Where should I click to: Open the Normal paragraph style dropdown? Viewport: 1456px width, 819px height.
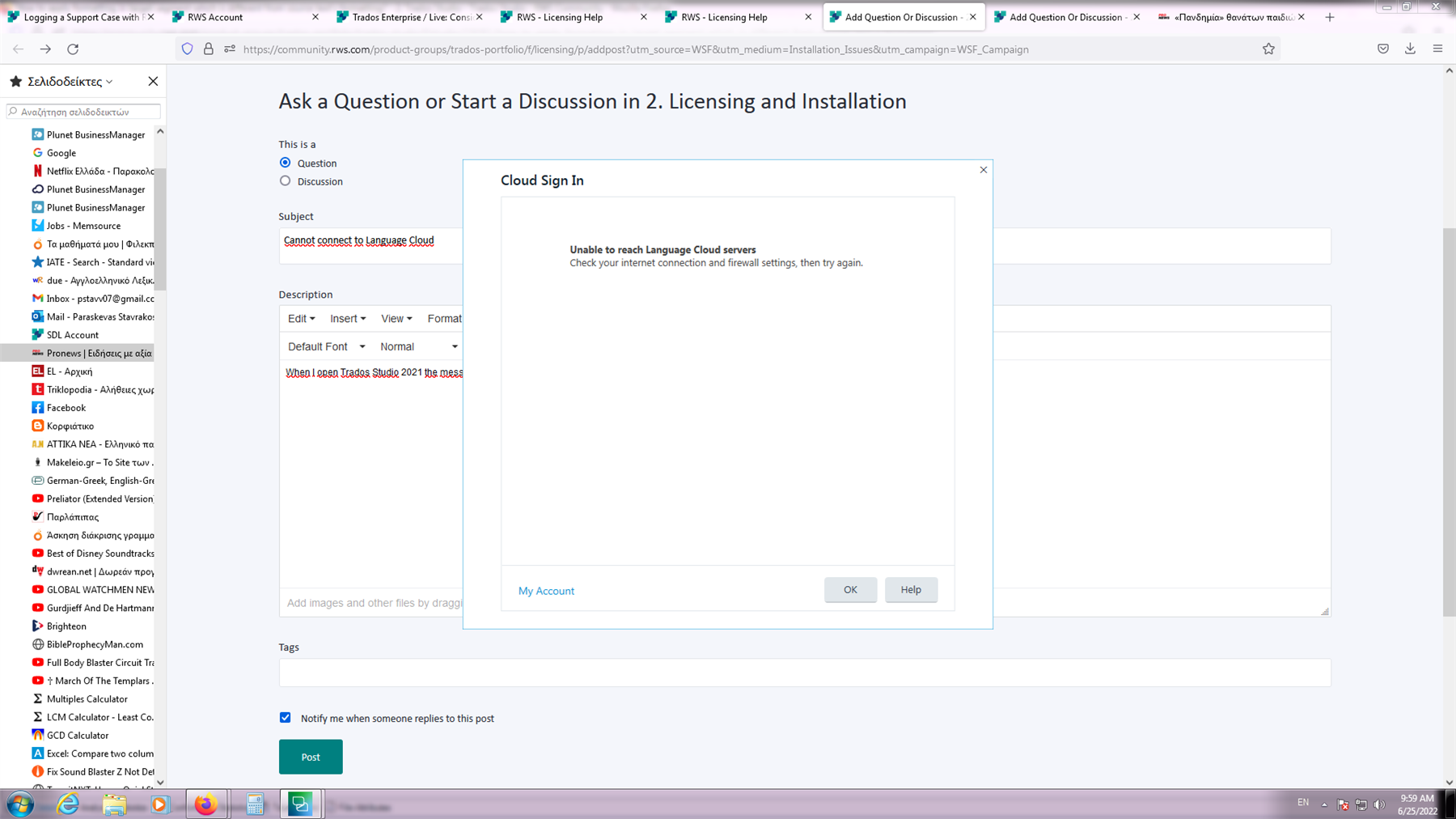pos(417,346)
